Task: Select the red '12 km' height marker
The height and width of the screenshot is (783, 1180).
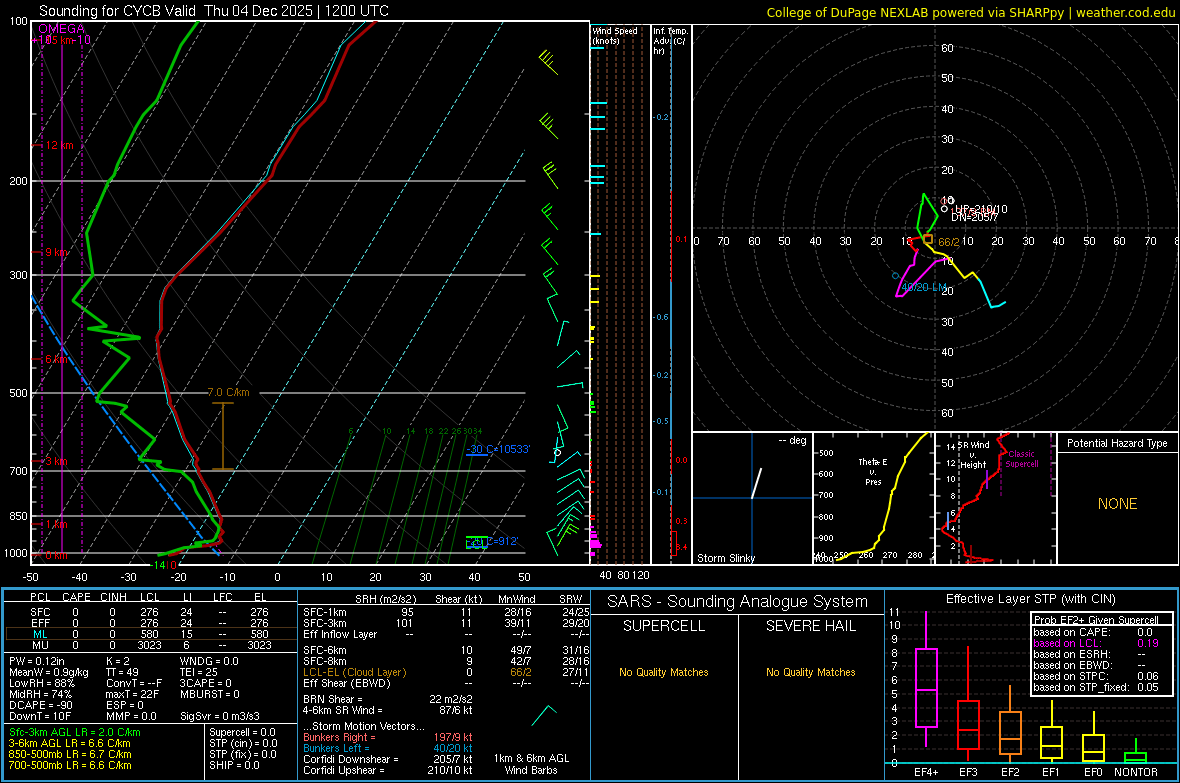Action: (57, 145)
